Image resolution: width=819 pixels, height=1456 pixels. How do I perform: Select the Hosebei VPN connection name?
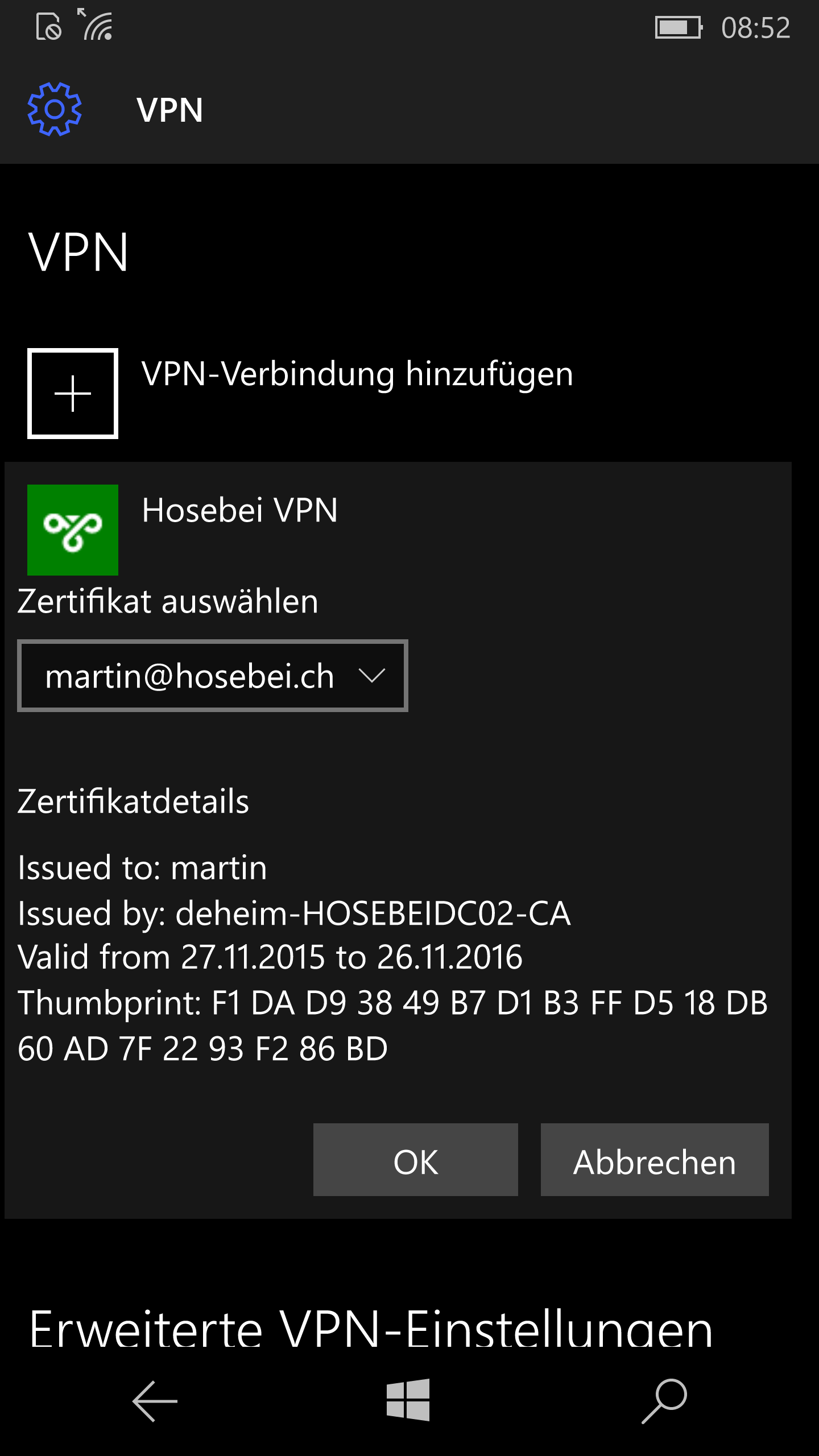pos(240,510)
